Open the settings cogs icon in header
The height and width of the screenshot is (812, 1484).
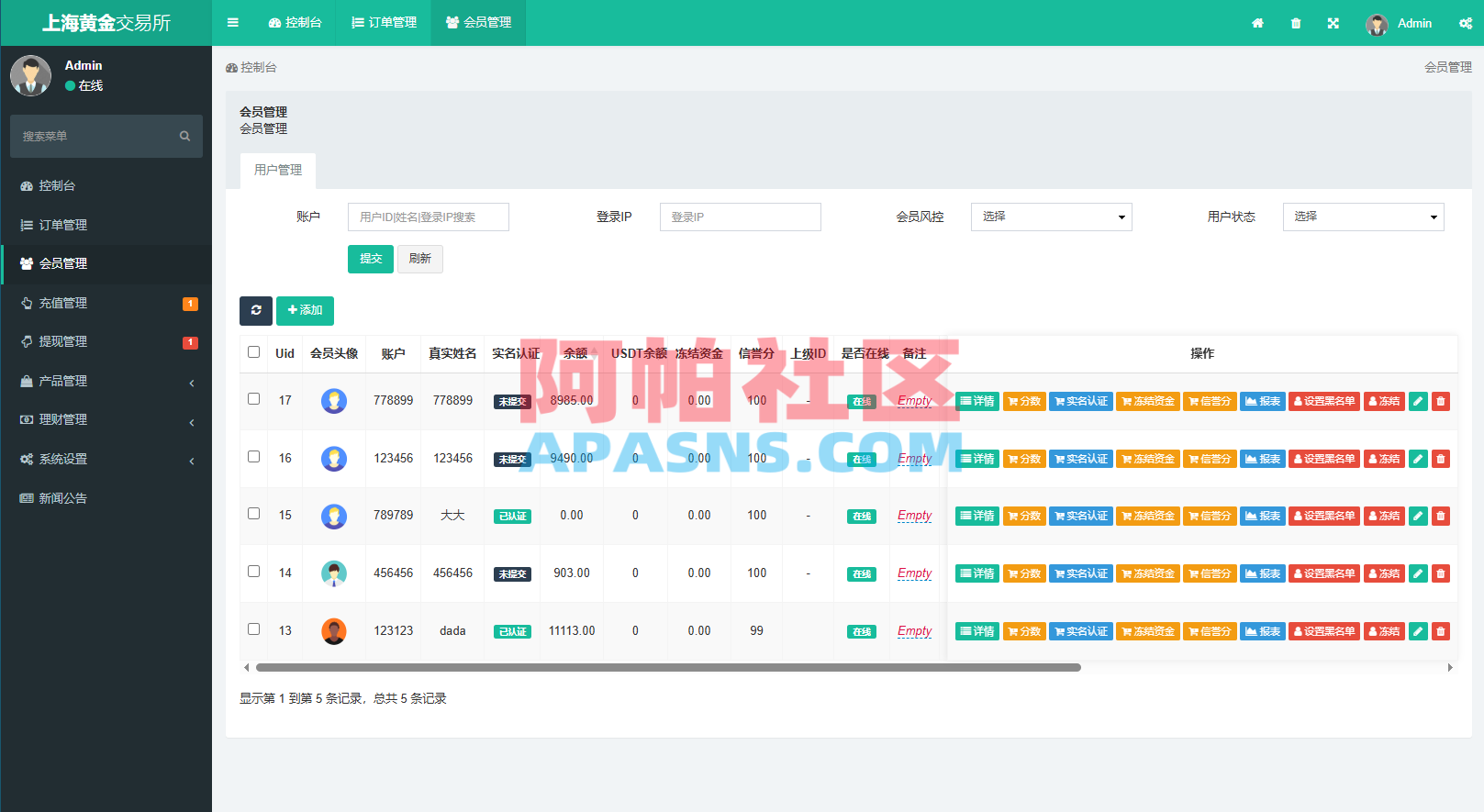click(x=1466, y=23)
